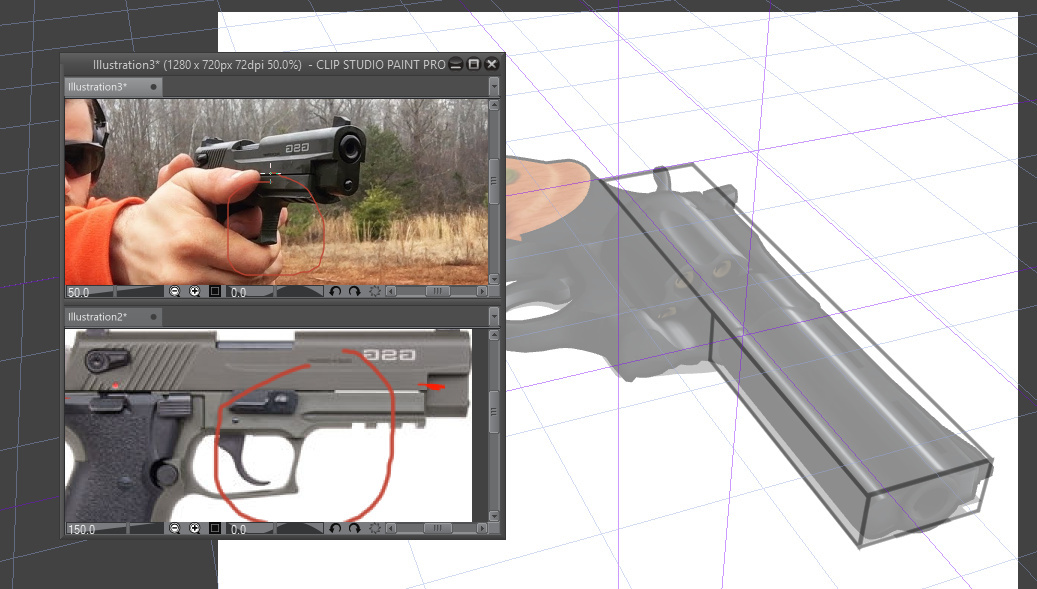1037x589 pixels.
Task: Zoom in on the Illustration2 canvas
Action: tap(194, 529)
